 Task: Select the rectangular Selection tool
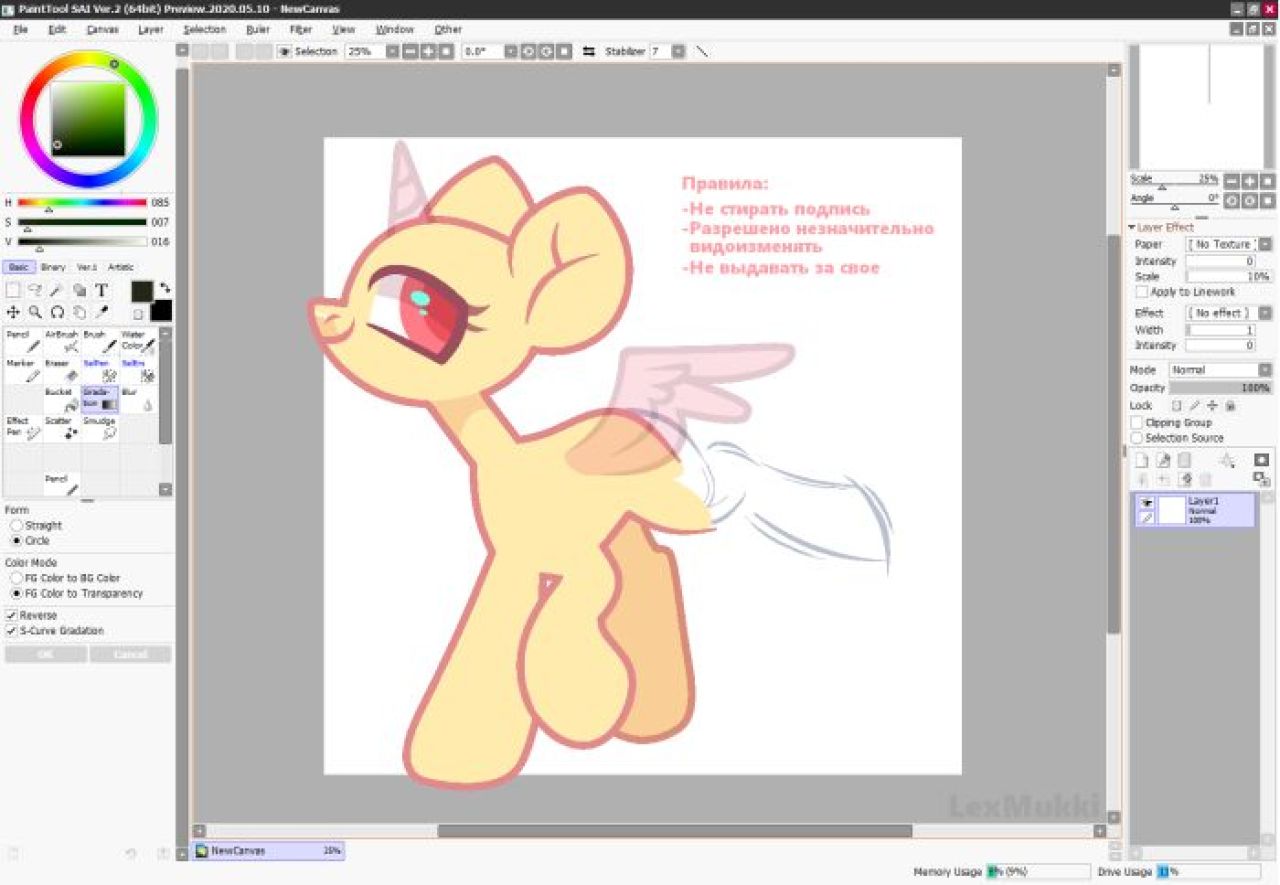click(x=13, y=290)
